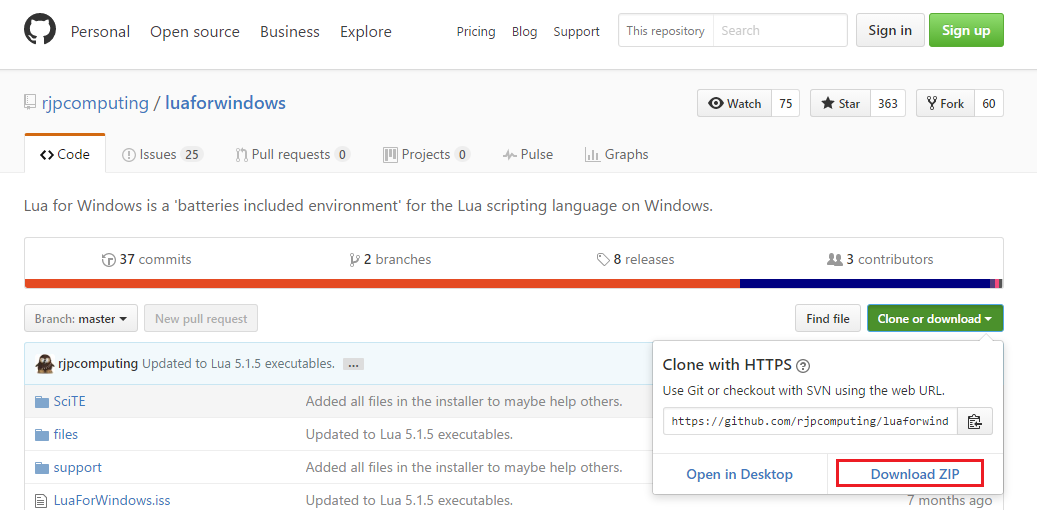1037x510 pixels.
Task: Click the orange segment of language bar
Action: click(382, 284)
